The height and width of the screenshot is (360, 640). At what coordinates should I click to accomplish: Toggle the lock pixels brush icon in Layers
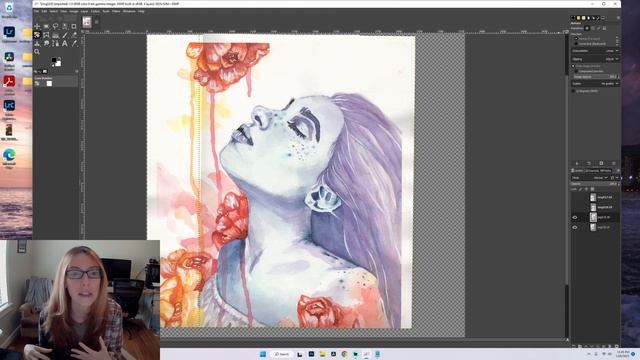coord(580,189)
